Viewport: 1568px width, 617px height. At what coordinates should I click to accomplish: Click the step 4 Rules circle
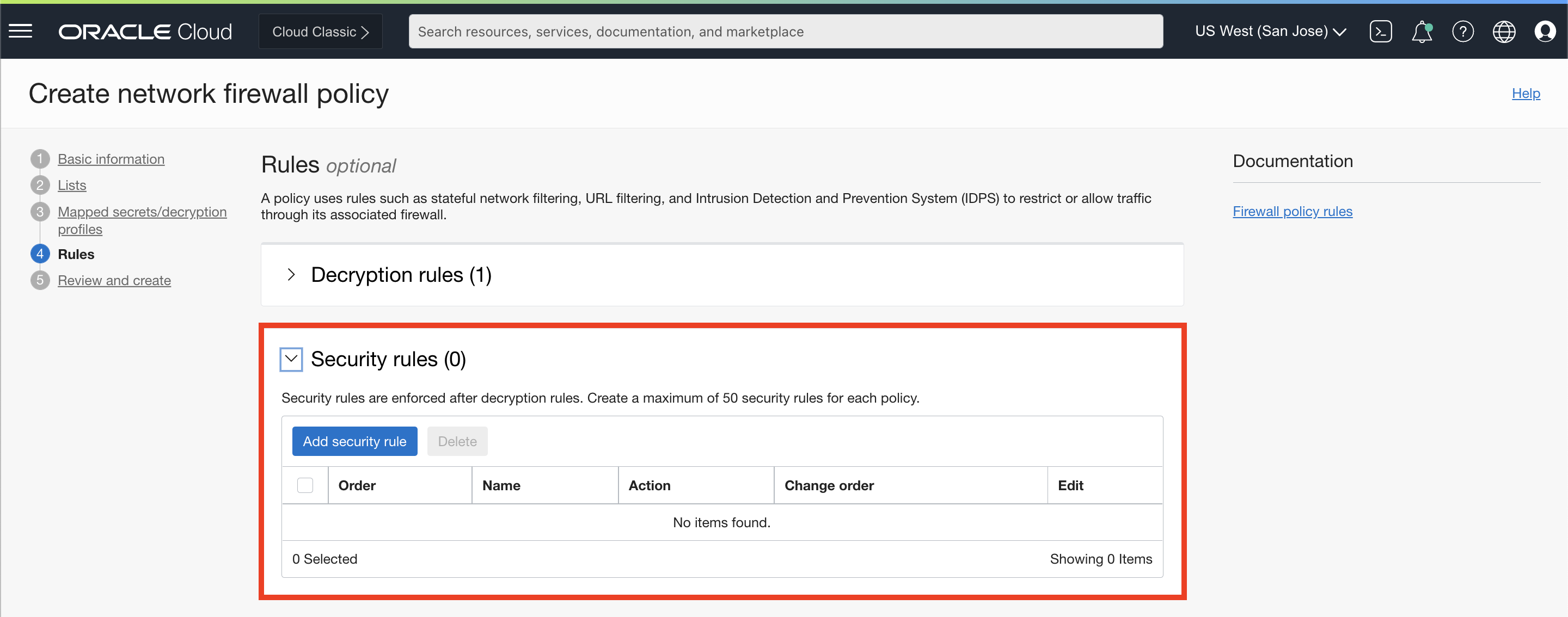pos(40,254)
